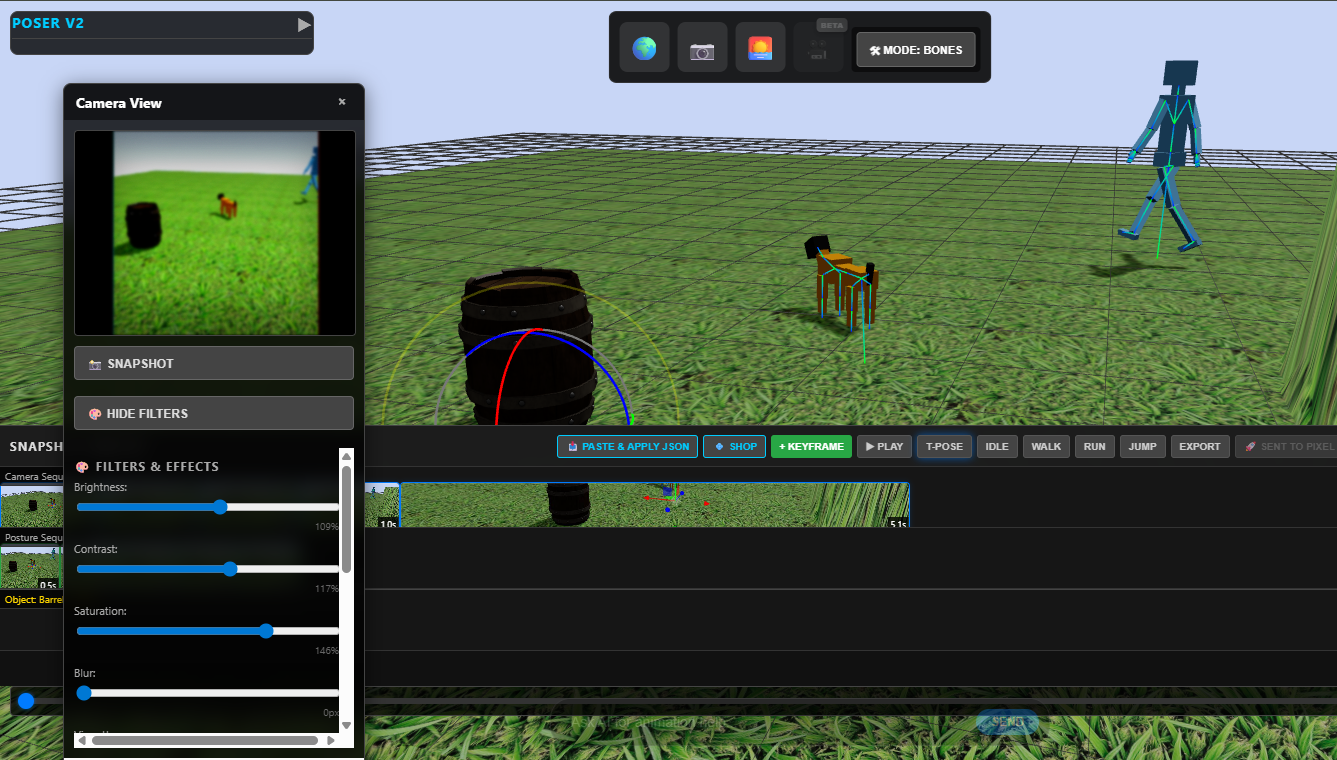Open the globe world settings icon

[644, 46]
